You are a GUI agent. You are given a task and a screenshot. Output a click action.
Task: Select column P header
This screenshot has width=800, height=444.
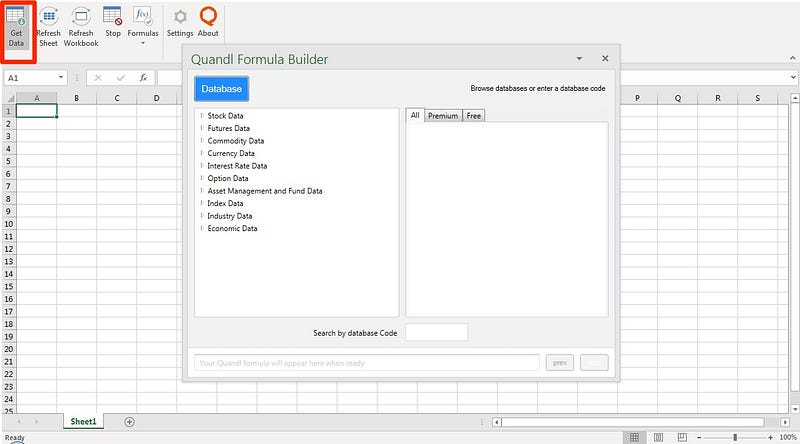(637, 98)
